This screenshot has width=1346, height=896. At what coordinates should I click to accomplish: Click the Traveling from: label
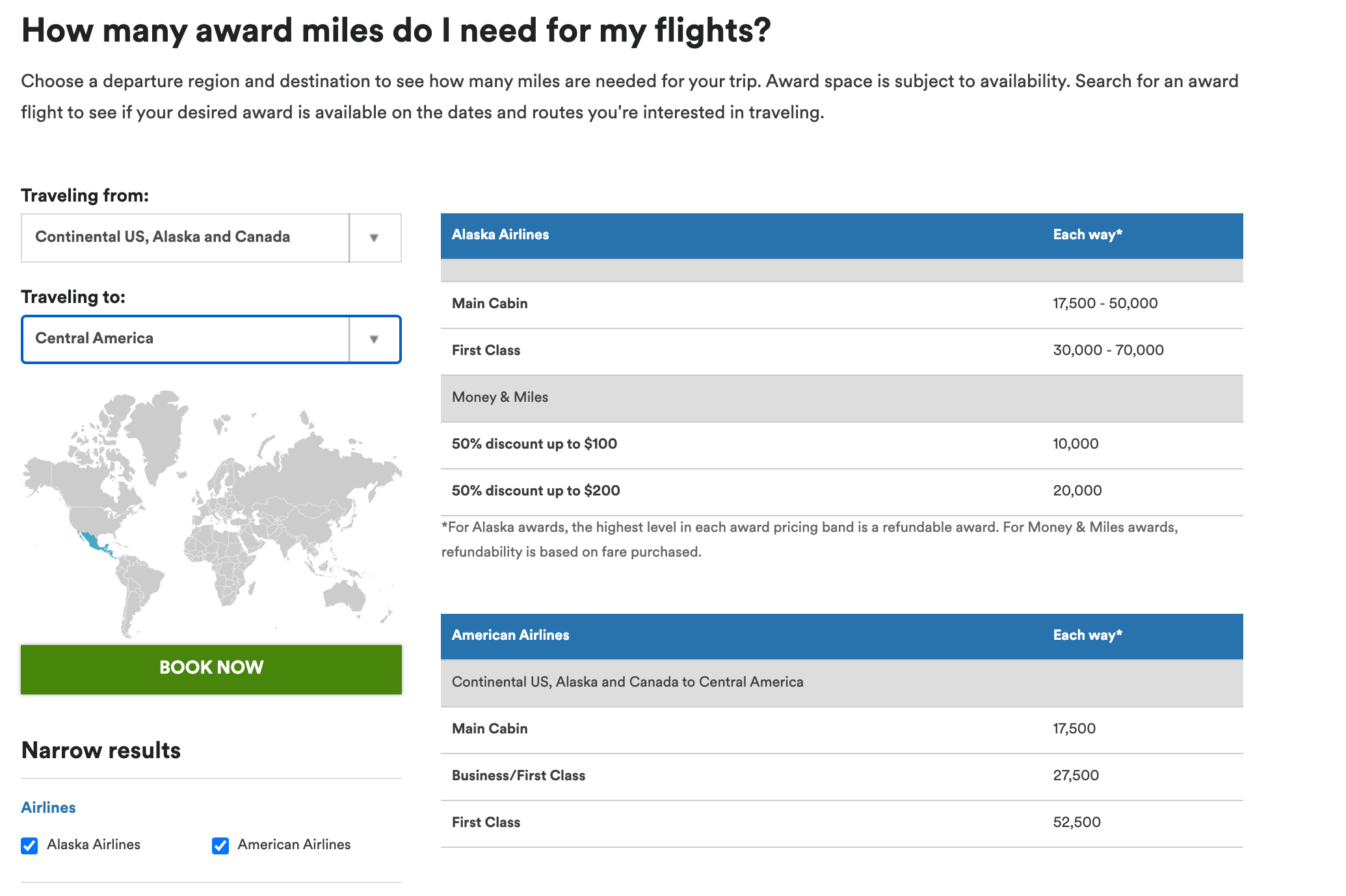(x=85, y=196)
